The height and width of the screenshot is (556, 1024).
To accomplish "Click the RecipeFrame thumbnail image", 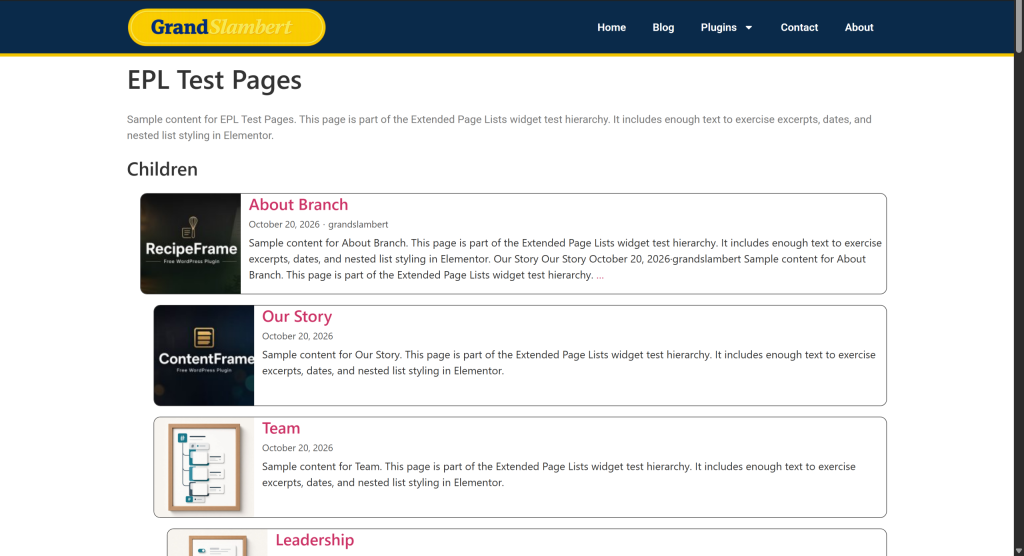I will click(191, 244).
